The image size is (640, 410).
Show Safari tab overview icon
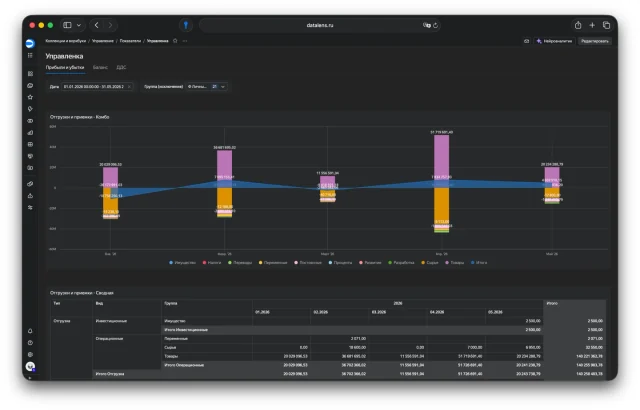point(607,25)
